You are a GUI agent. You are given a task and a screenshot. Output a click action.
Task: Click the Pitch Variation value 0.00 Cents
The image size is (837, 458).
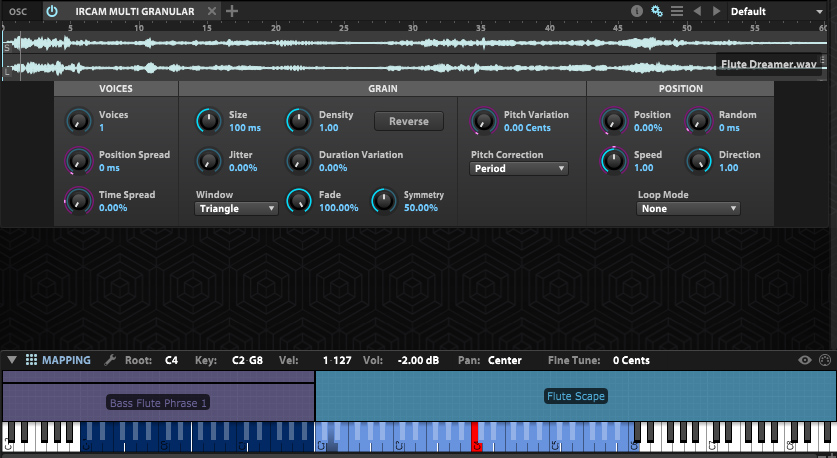pyautogui.click(x=527, y=128)
